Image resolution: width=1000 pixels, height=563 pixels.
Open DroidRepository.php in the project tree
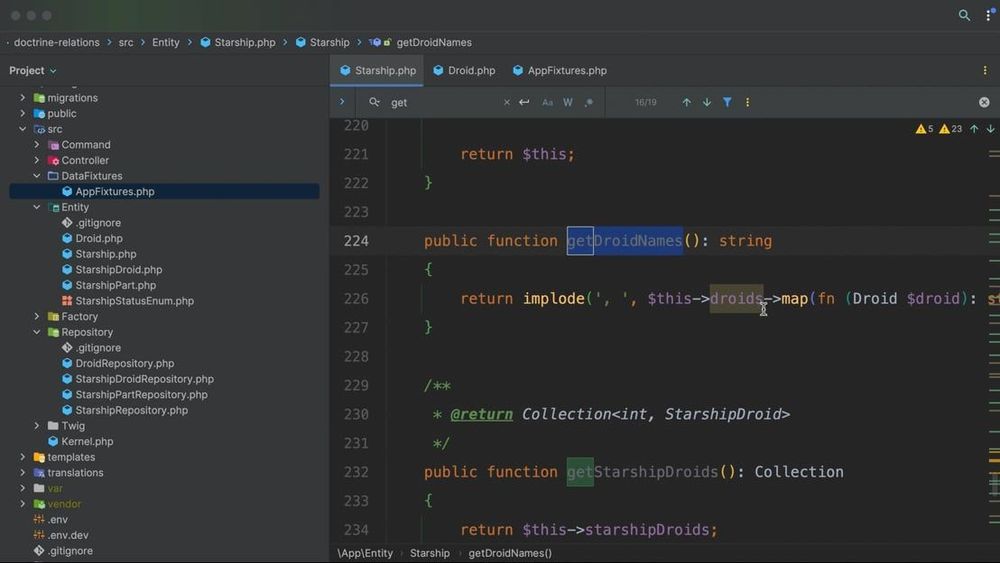tap(124, 363)
